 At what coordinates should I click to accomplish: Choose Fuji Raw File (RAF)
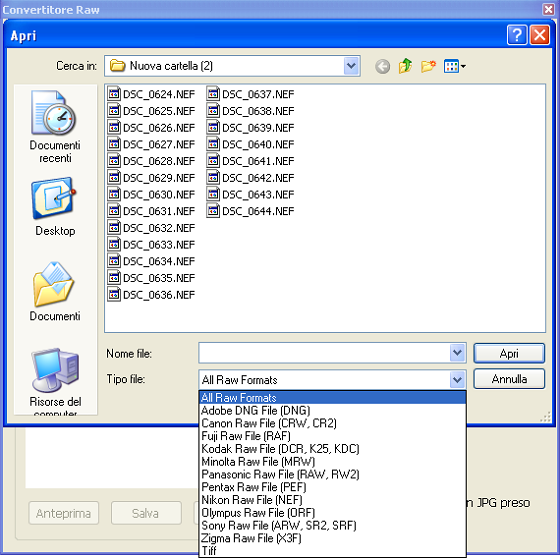(x=332, y=436)
